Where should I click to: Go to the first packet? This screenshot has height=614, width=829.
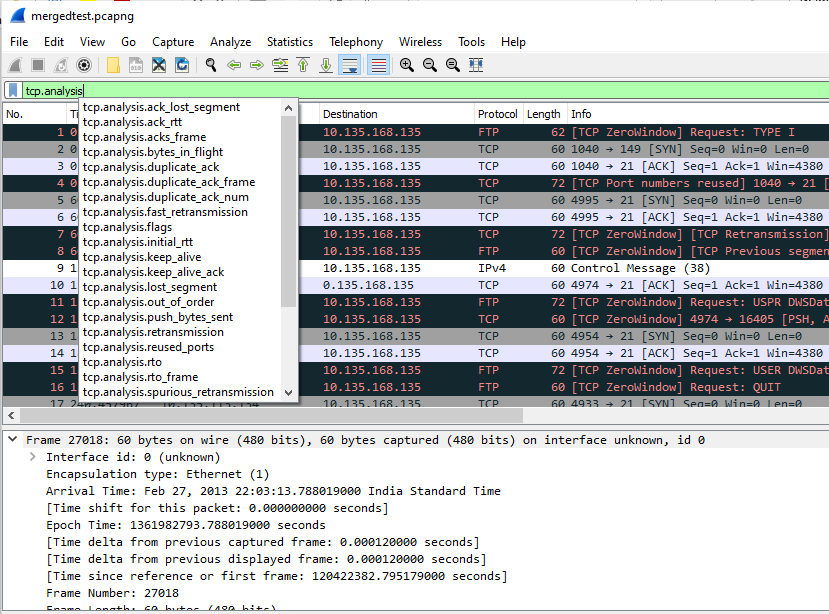pos(304,65)
